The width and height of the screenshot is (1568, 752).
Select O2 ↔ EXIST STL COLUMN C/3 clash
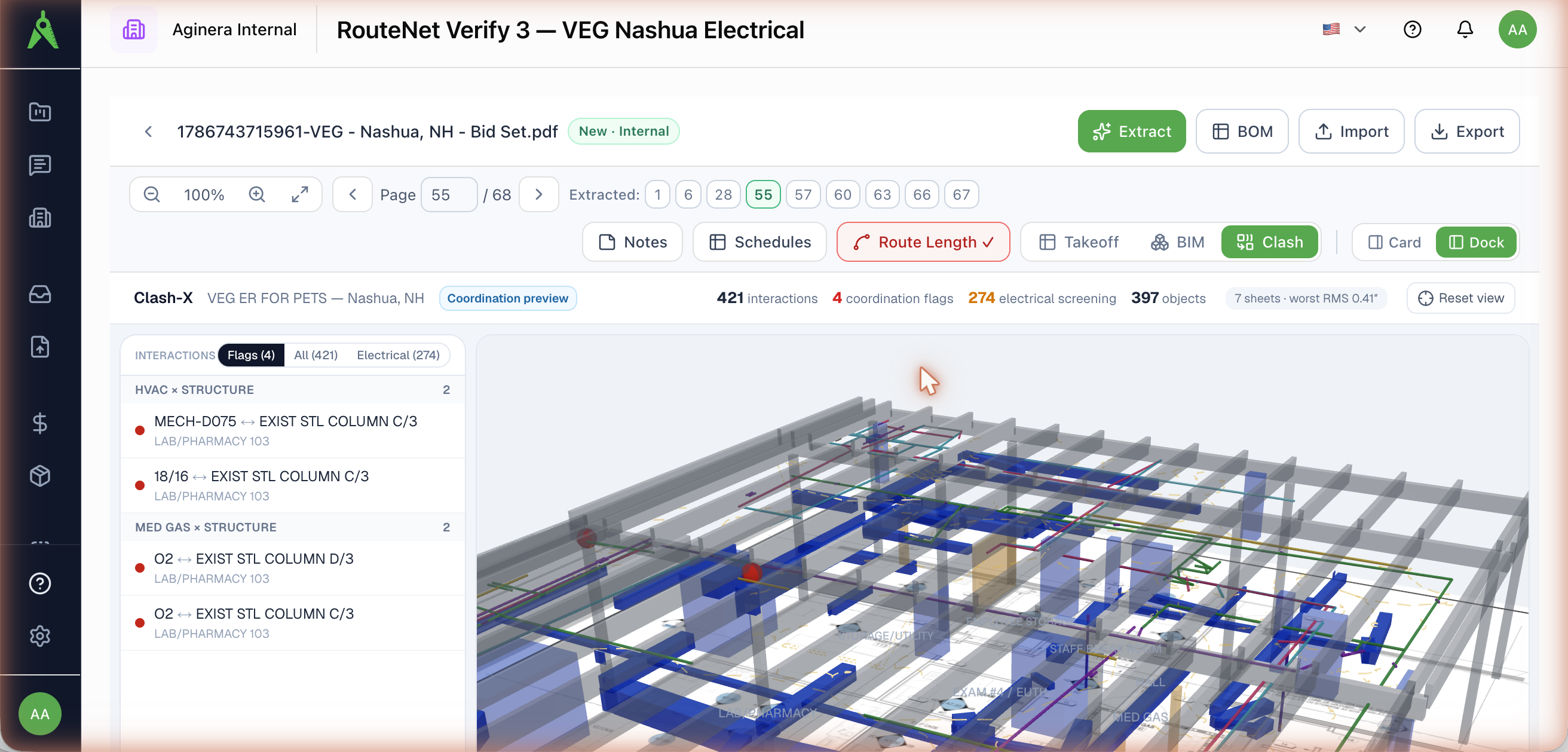pos(293,623)
